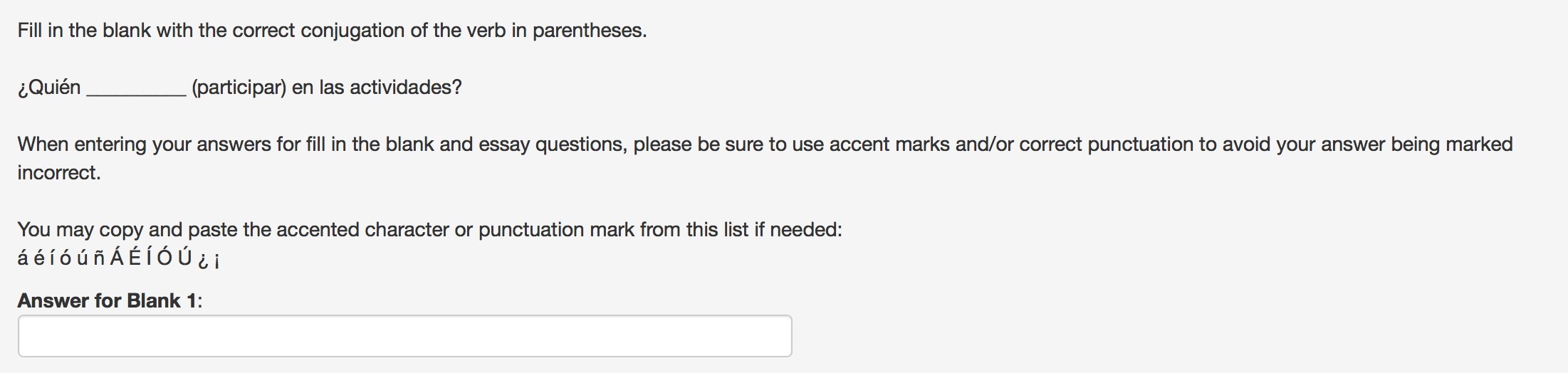Click the ¡ mark in the character list
The width and height of the screenshot is (1568, 373).
(x=216, y=260)
